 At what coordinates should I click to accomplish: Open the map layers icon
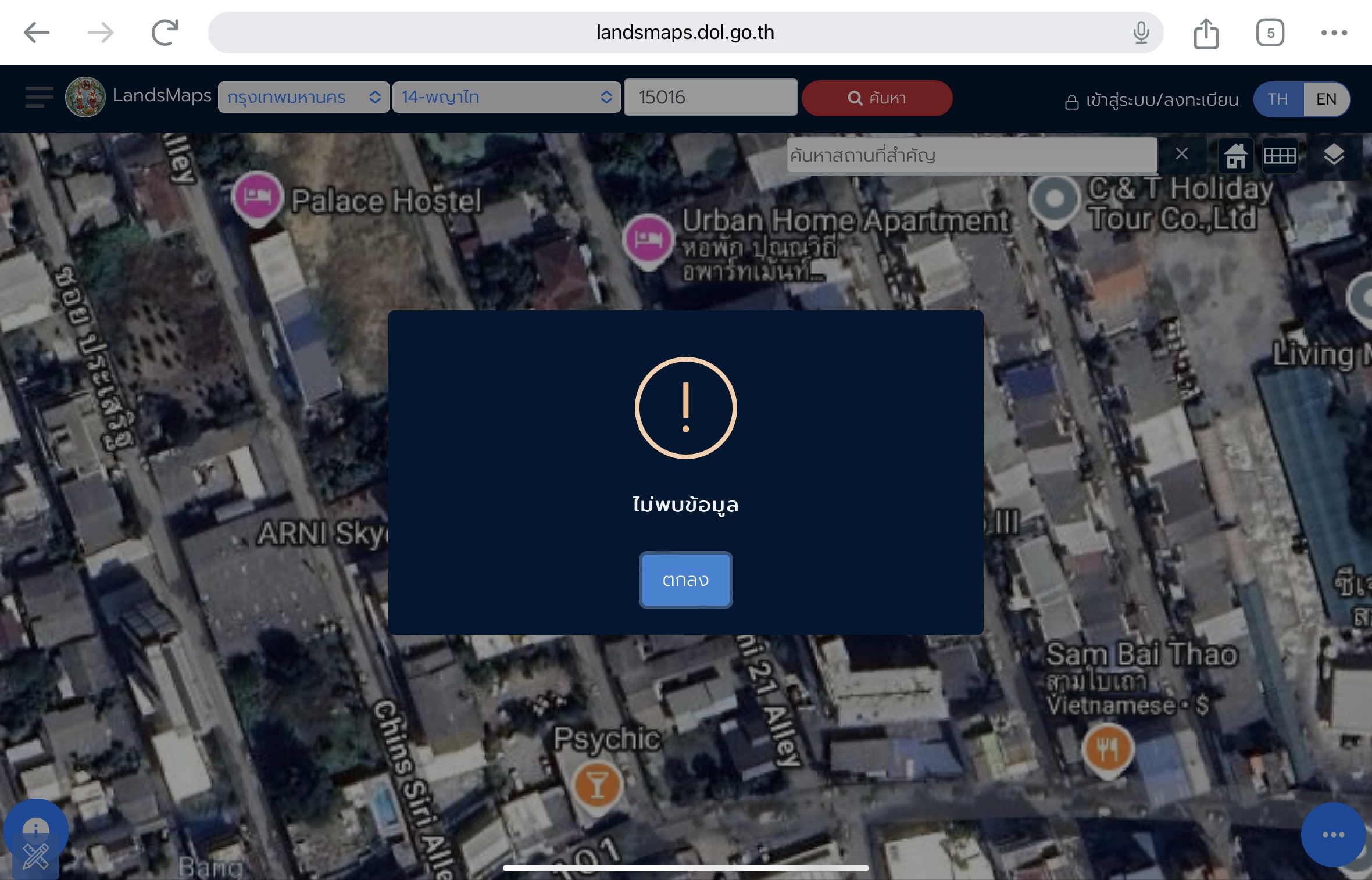click(1334, 155)
